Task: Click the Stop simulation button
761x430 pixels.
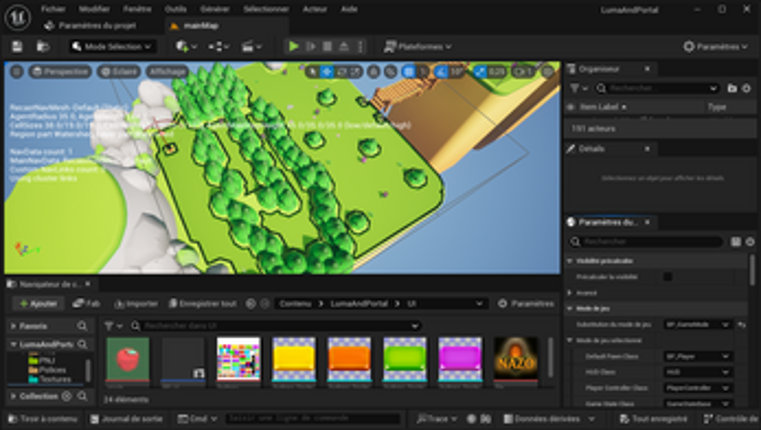Action: point(327,46)
